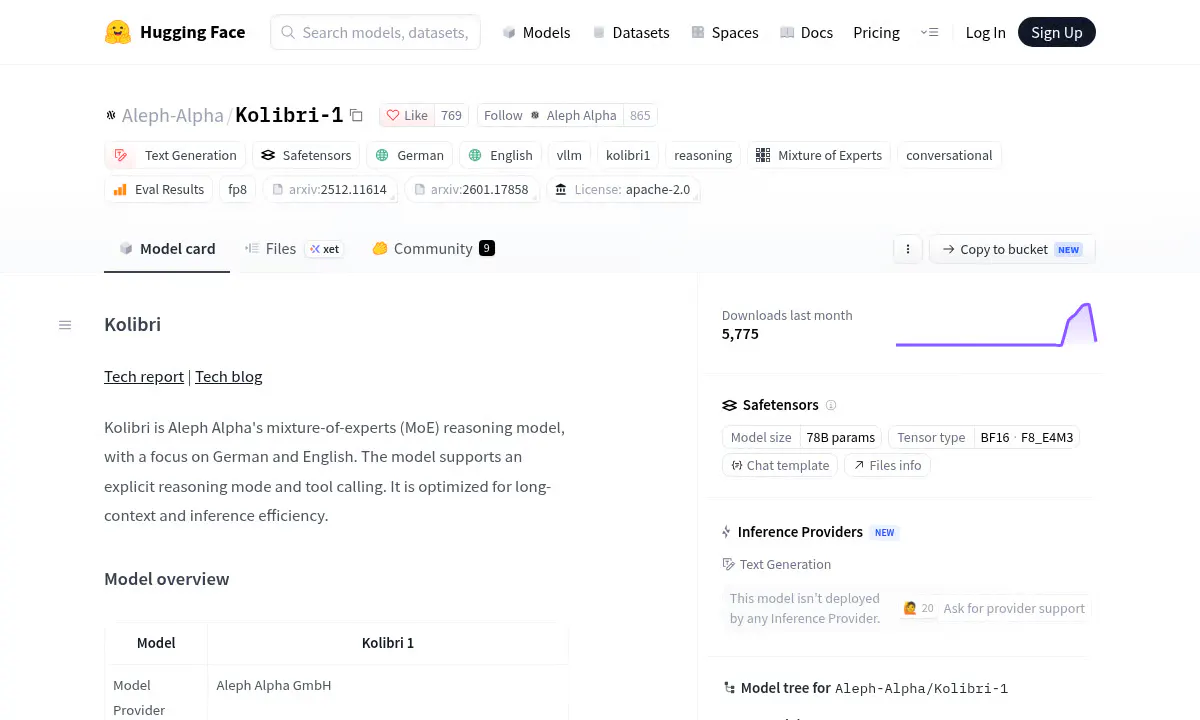Select the Text Generation task tag
The height and width of the screenshot is (720, 1200).
point(175,155)
